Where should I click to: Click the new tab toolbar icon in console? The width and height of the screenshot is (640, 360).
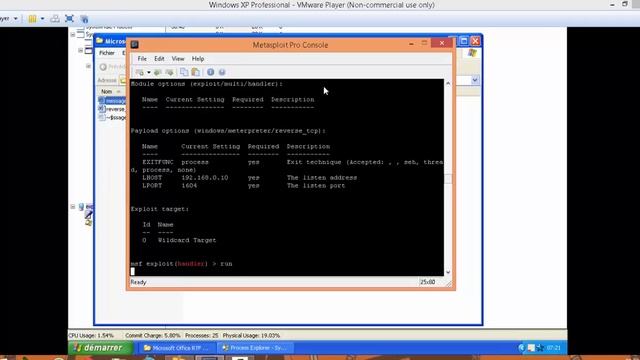[140, 72]
